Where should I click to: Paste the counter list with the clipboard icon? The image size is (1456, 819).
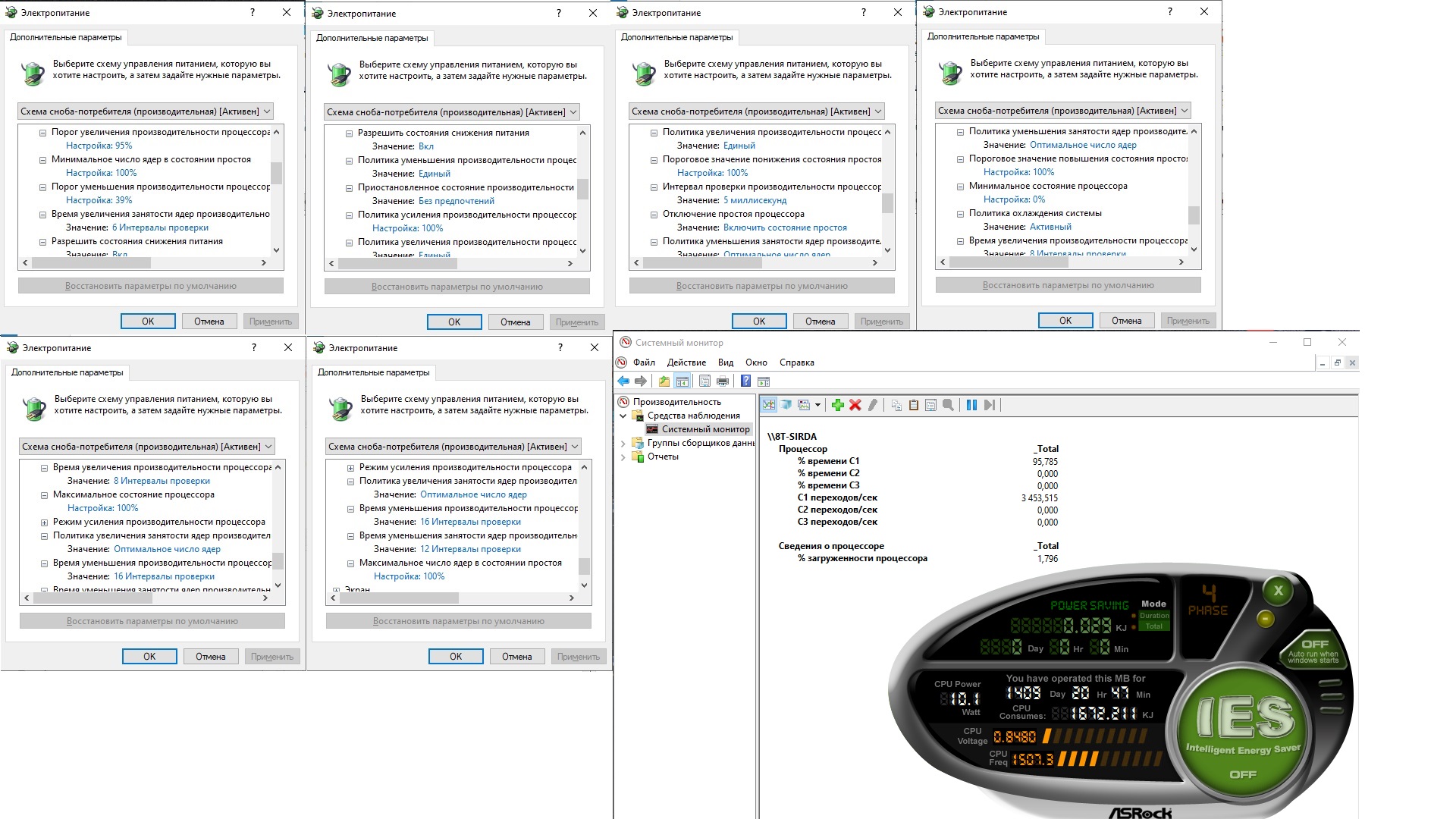(x=914, y=405)
